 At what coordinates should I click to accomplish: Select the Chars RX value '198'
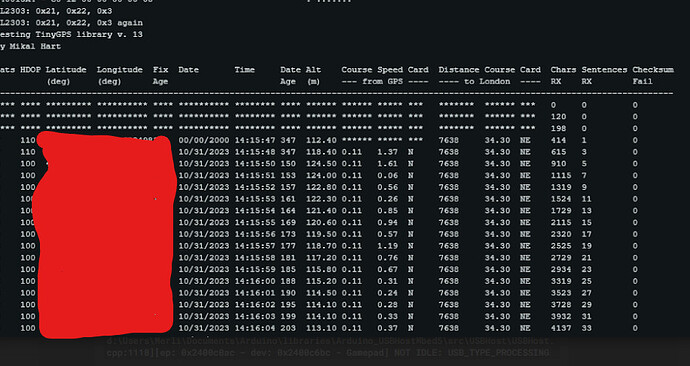point(558,128)
